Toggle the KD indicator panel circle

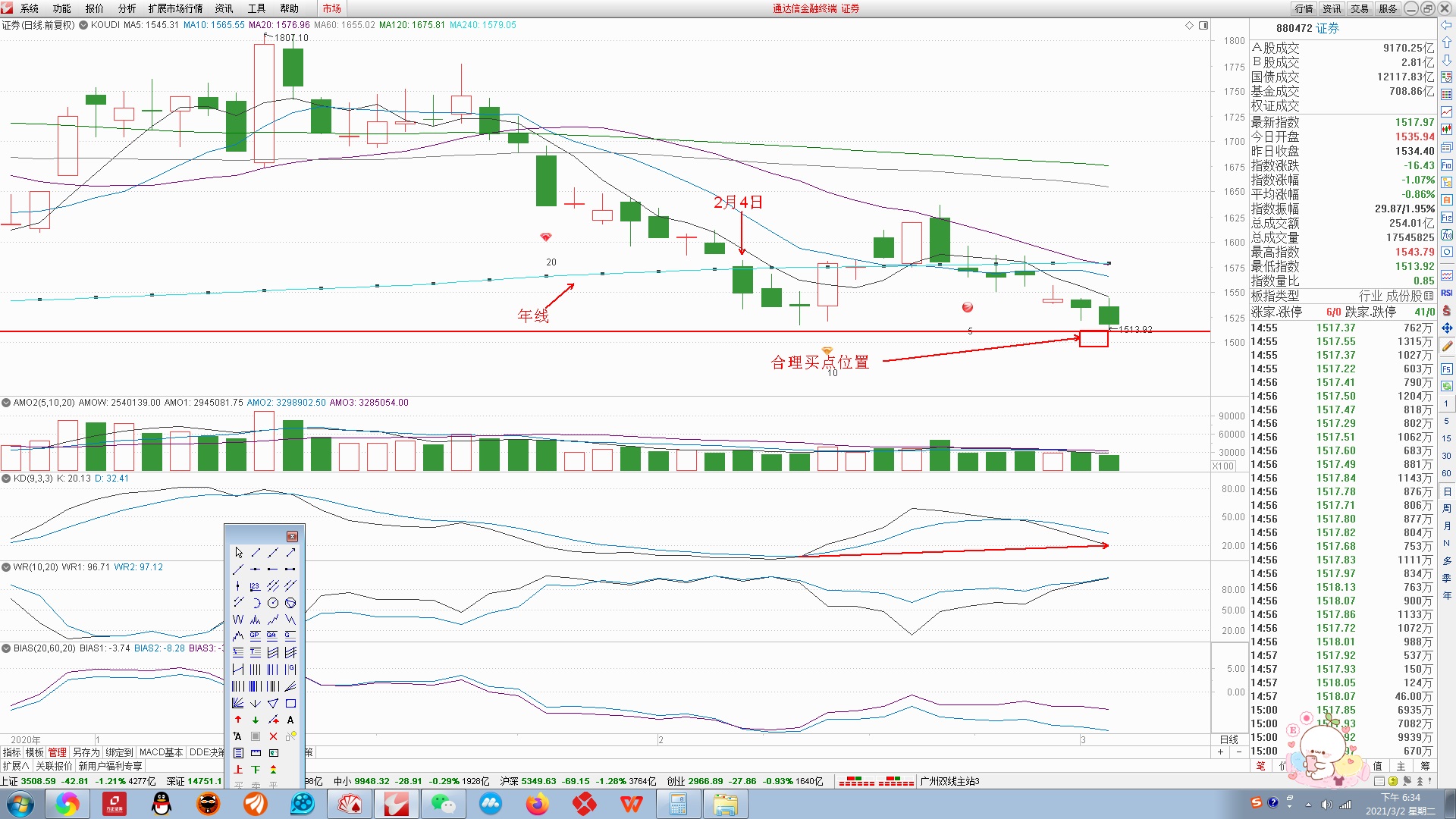pos(6,479)
